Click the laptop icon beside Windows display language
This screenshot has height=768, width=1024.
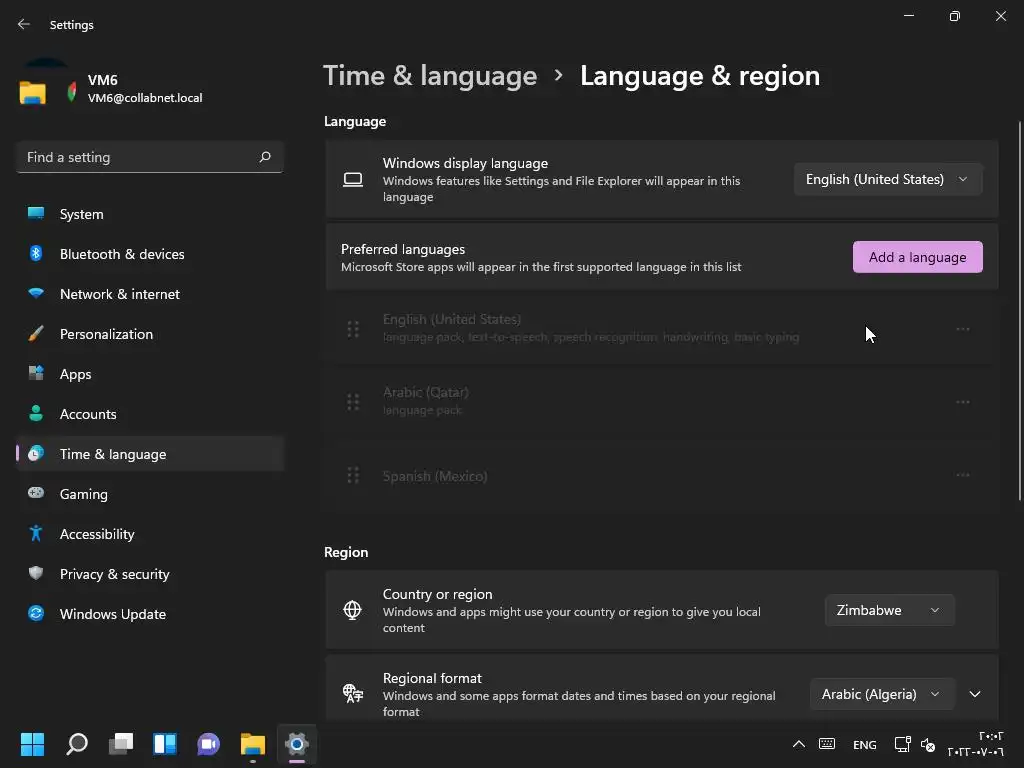click(x=353, y=180)
